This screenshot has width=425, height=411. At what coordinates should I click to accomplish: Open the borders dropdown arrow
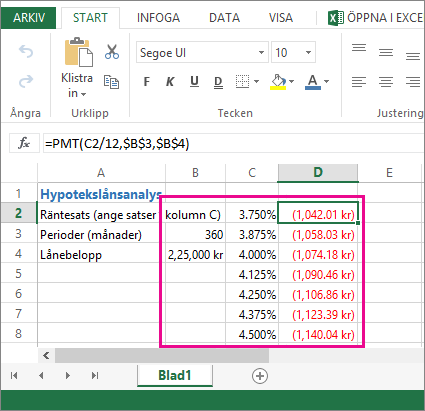click(256, 81)
